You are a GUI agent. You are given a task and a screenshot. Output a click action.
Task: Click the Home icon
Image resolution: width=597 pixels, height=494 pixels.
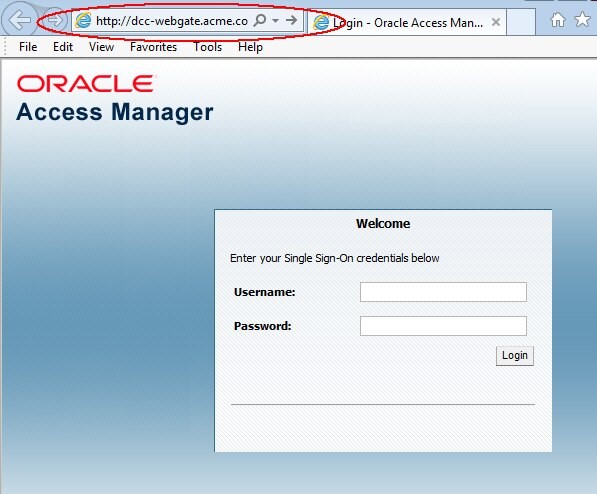[558, 19]
